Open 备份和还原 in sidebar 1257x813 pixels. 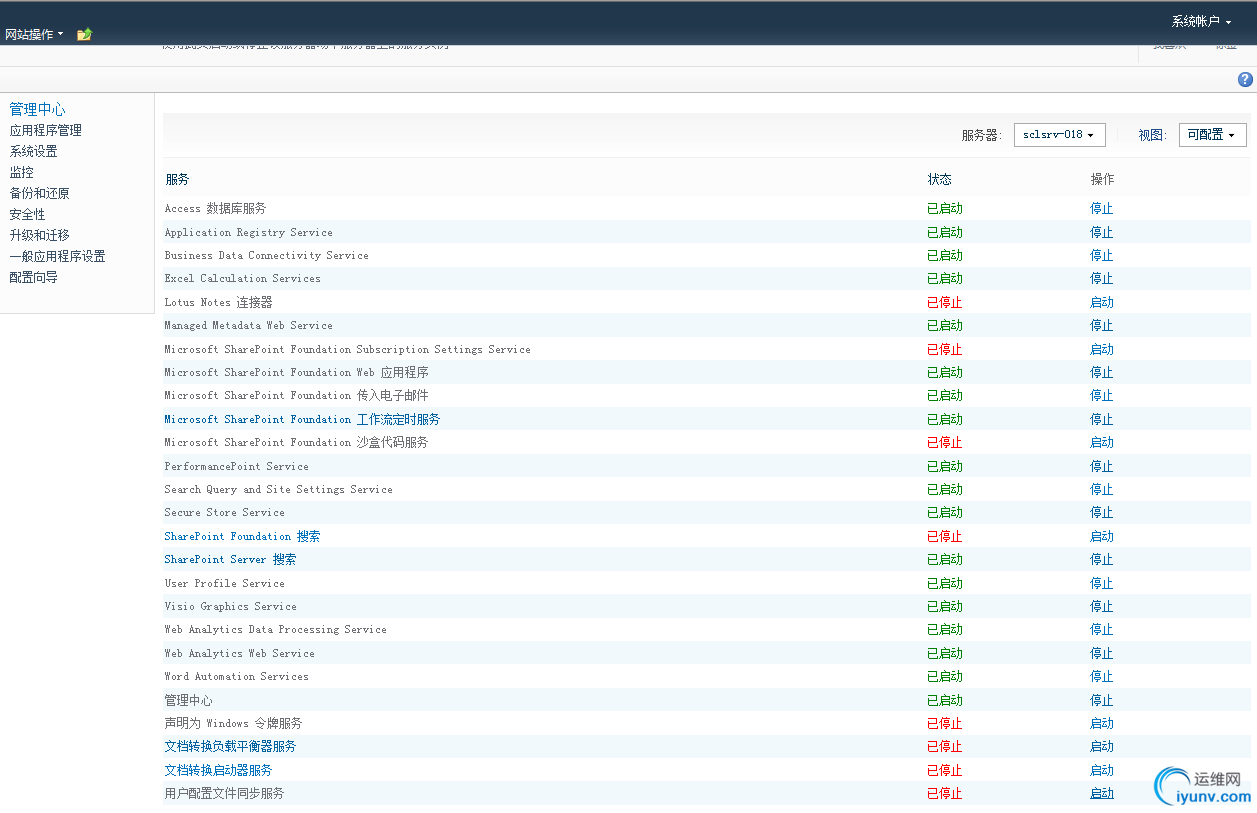click(x=40, y=193)
